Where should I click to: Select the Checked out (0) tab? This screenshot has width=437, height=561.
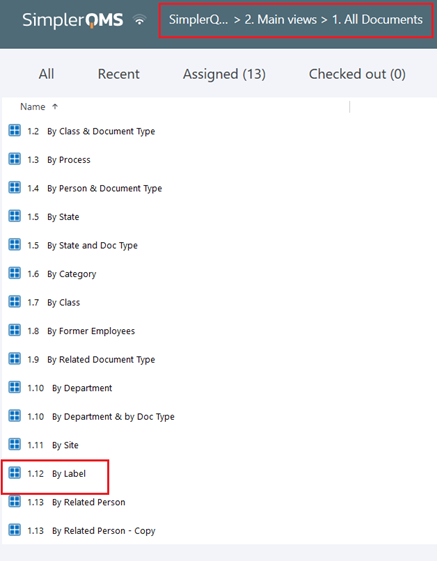pos(357,74)
